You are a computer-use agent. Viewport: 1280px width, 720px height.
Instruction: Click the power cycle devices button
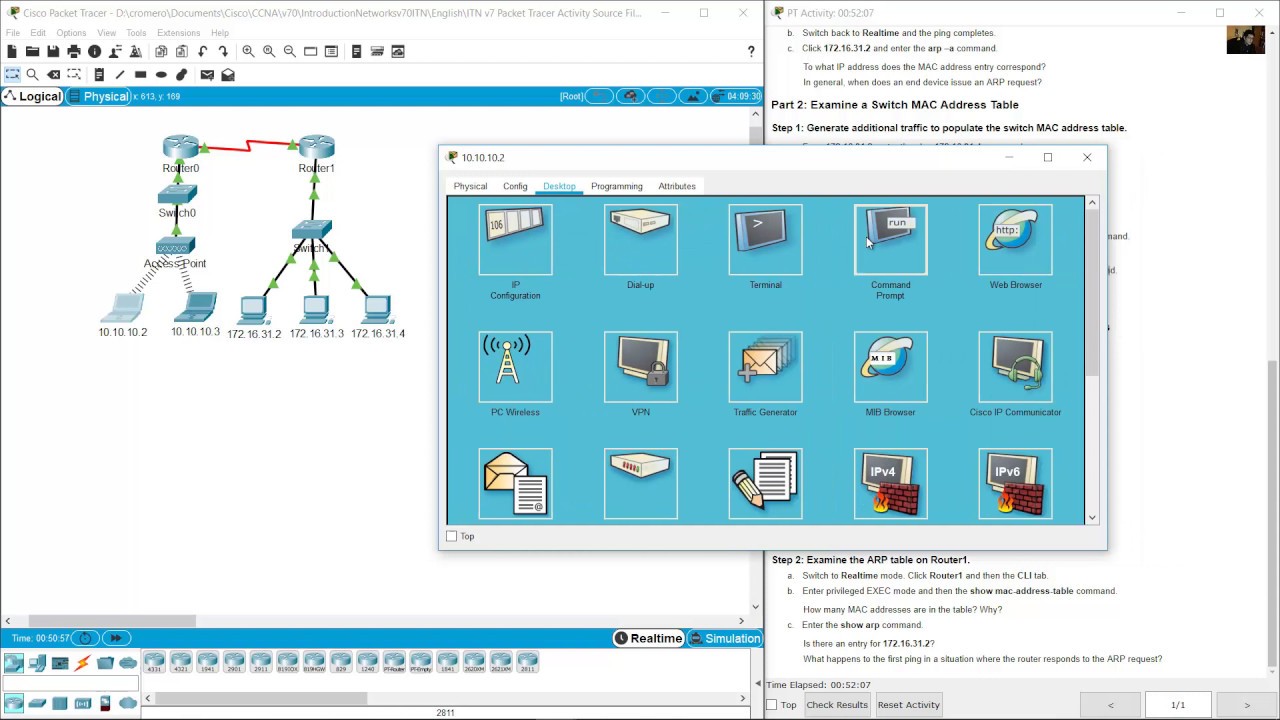(x=85, y=639)
